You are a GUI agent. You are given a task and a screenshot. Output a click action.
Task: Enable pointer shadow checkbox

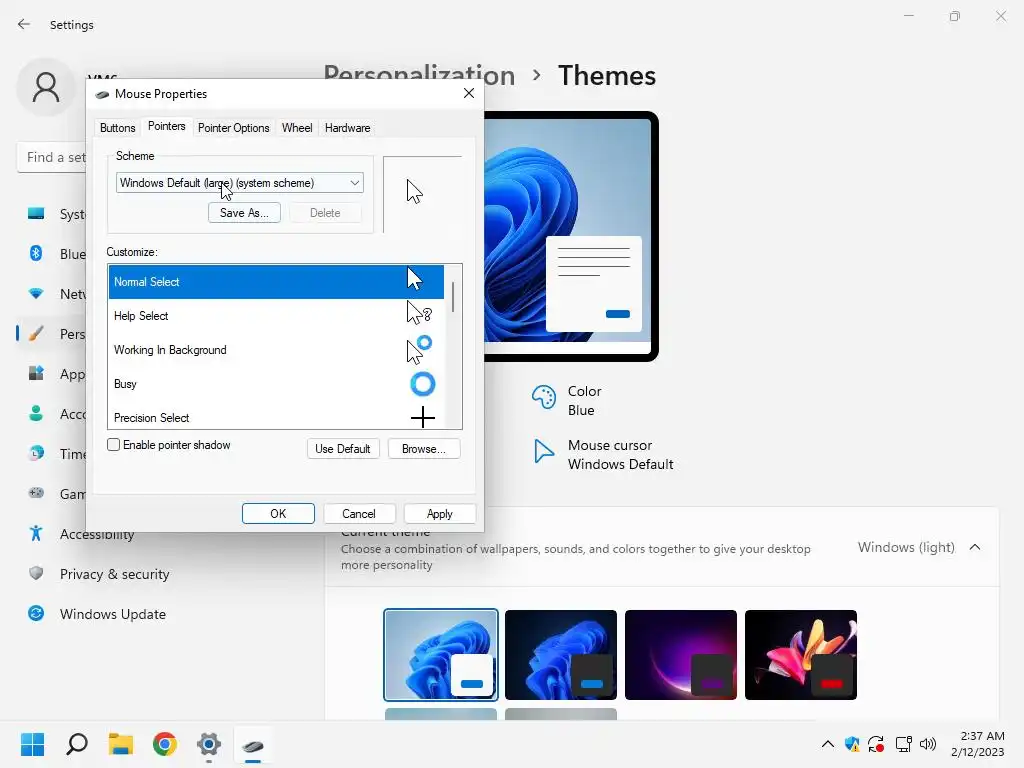114,445
